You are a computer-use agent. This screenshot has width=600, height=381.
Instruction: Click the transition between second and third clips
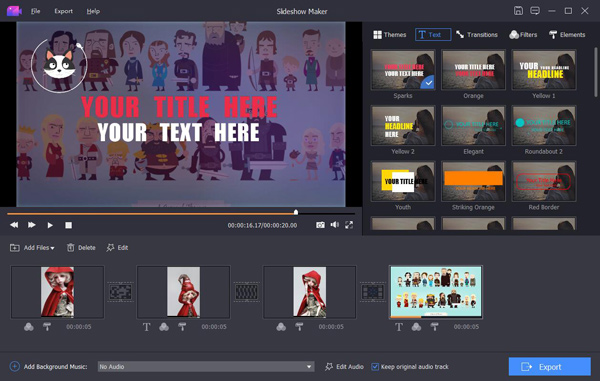[x=246, y=292]
